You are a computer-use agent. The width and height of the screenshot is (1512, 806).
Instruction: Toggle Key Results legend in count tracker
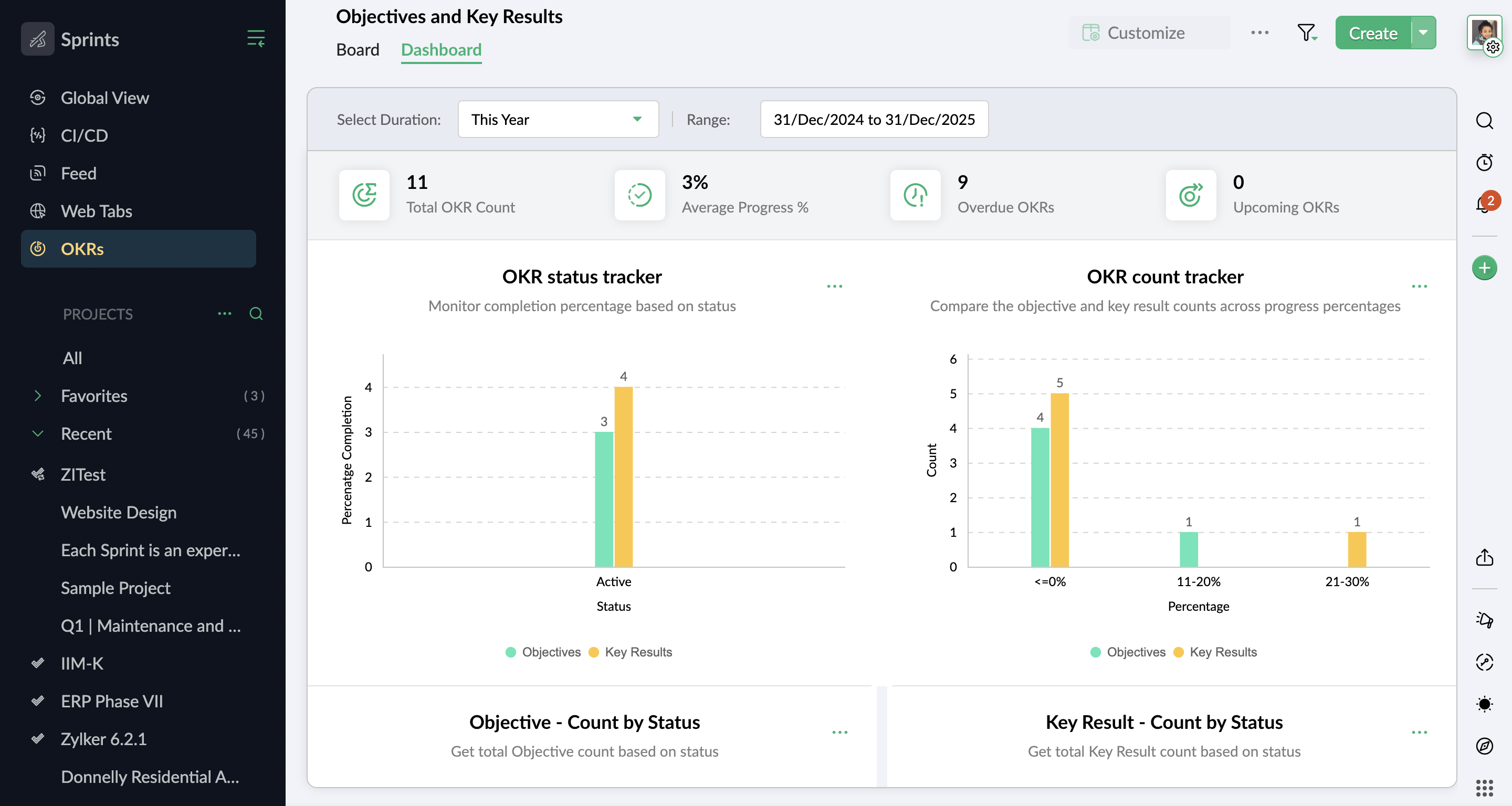point(1215,652)
